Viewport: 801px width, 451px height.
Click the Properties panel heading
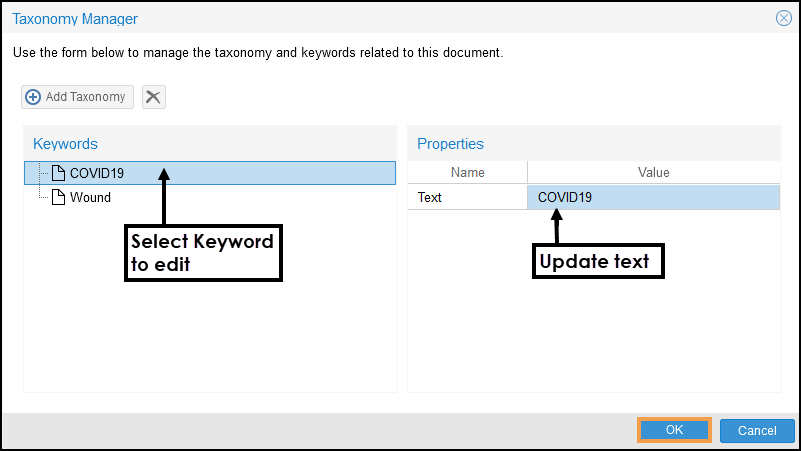point(450,144)
